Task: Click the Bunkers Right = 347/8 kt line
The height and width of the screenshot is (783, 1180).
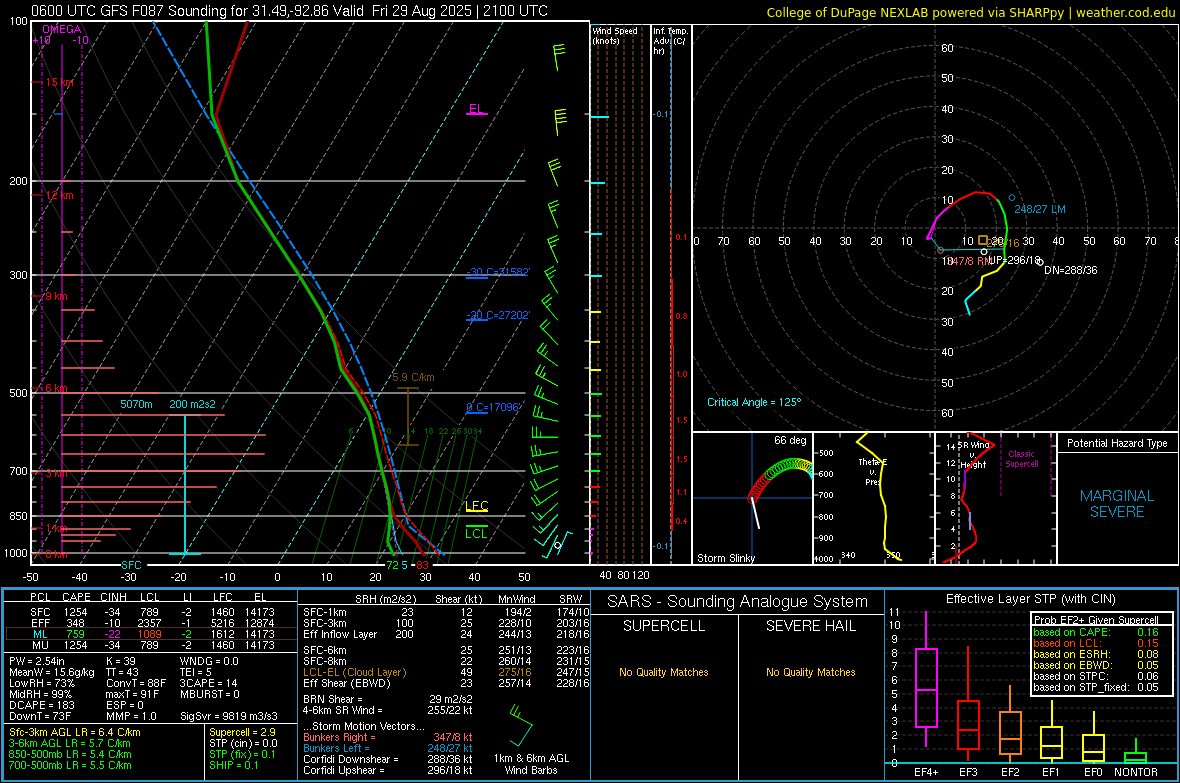Action: point(388,737)
